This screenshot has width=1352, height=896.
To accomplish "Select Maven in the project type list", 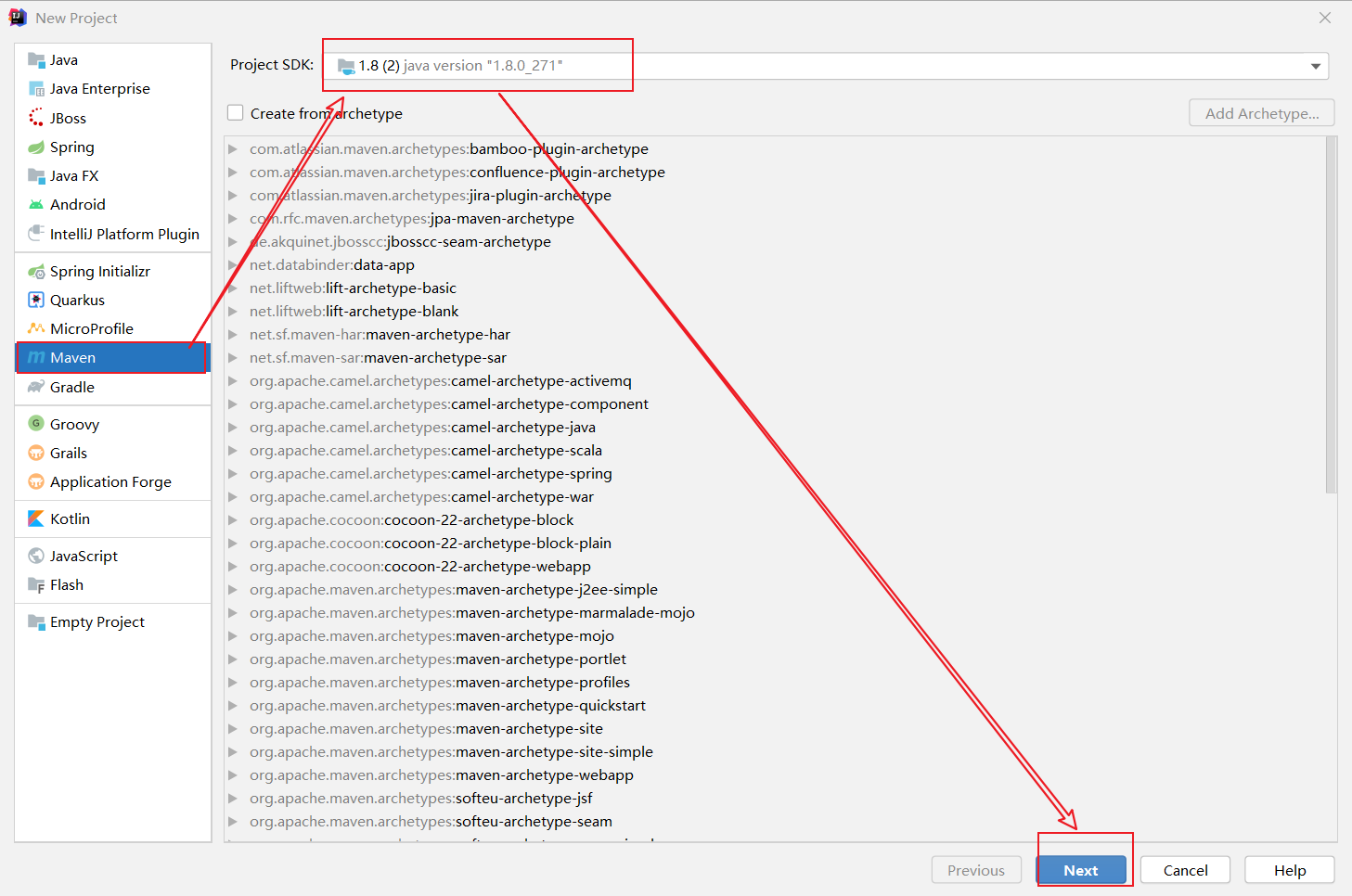I will pos(113,357).
